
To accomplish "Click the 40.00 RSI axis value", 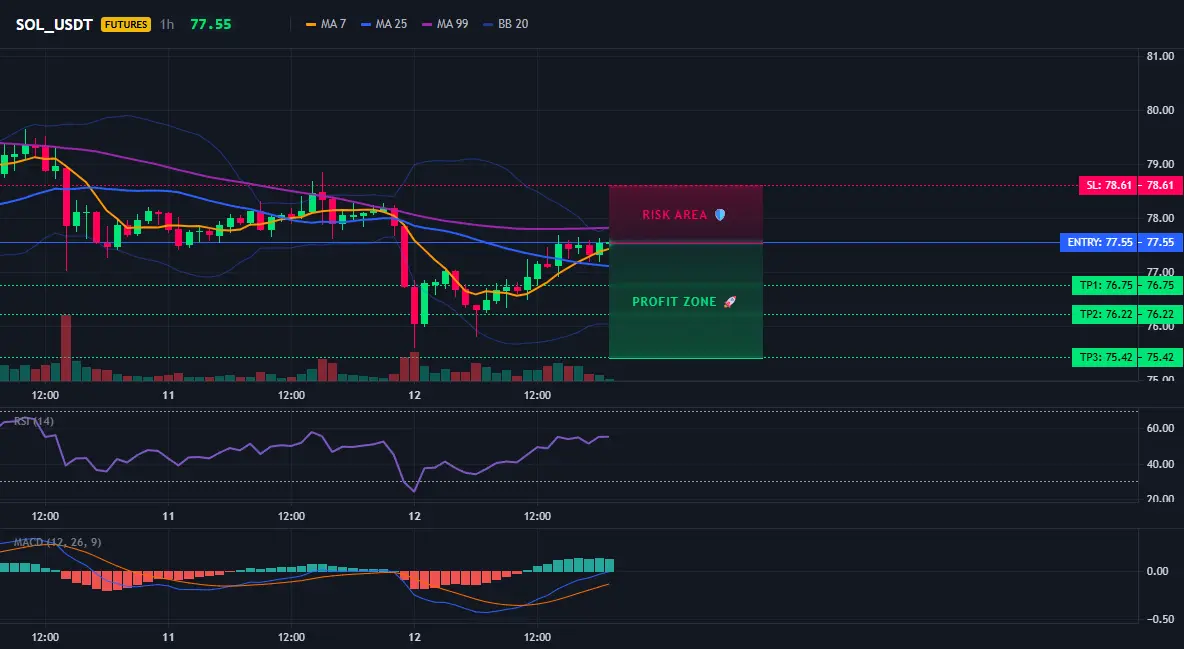I will 1160,464.
